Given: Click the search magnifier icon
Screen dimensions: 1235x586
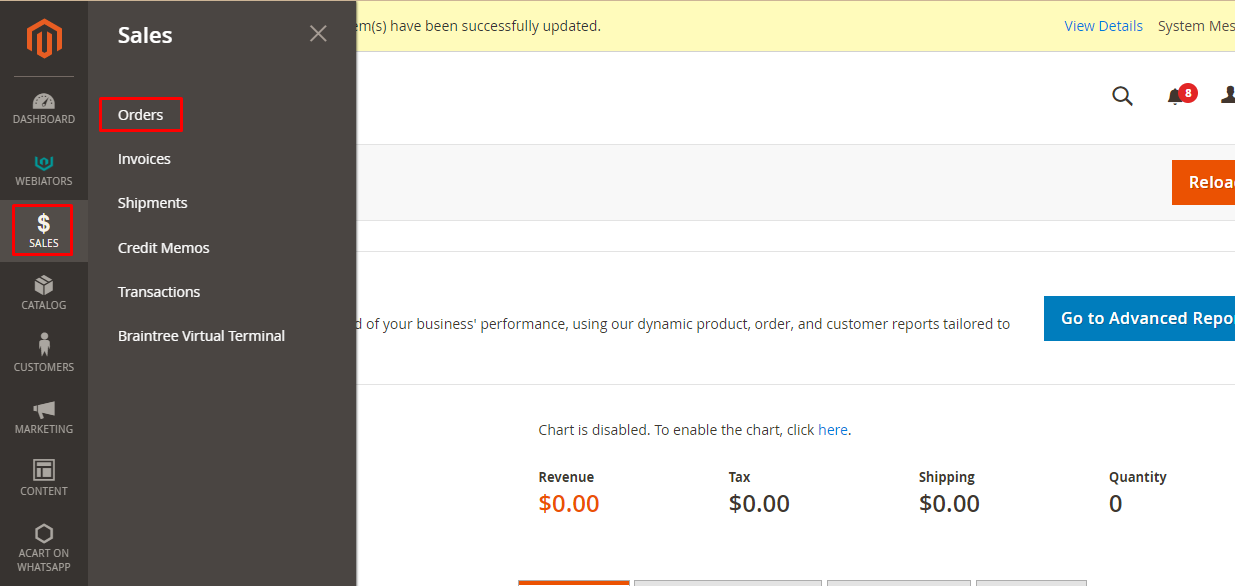Looking at the screenshot, I should click(x=1122, y=96).
